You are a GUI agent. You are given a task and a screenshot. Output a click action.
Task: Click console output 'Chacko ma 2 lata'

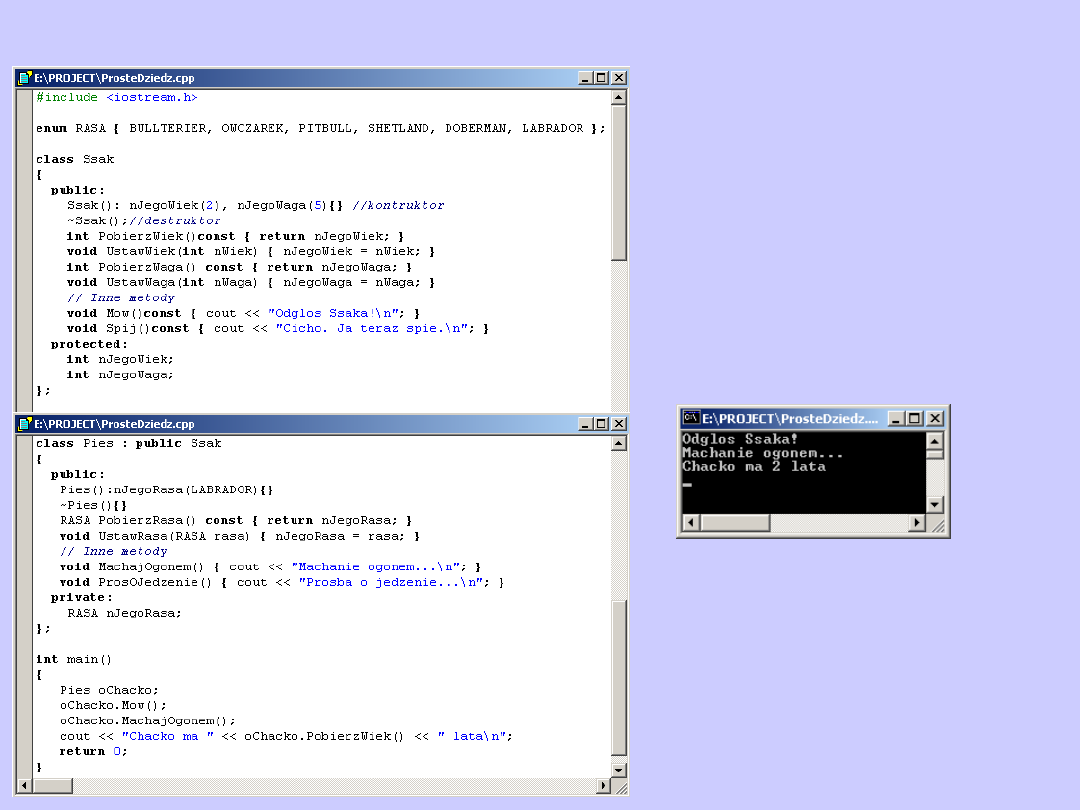tap(754, 466)
